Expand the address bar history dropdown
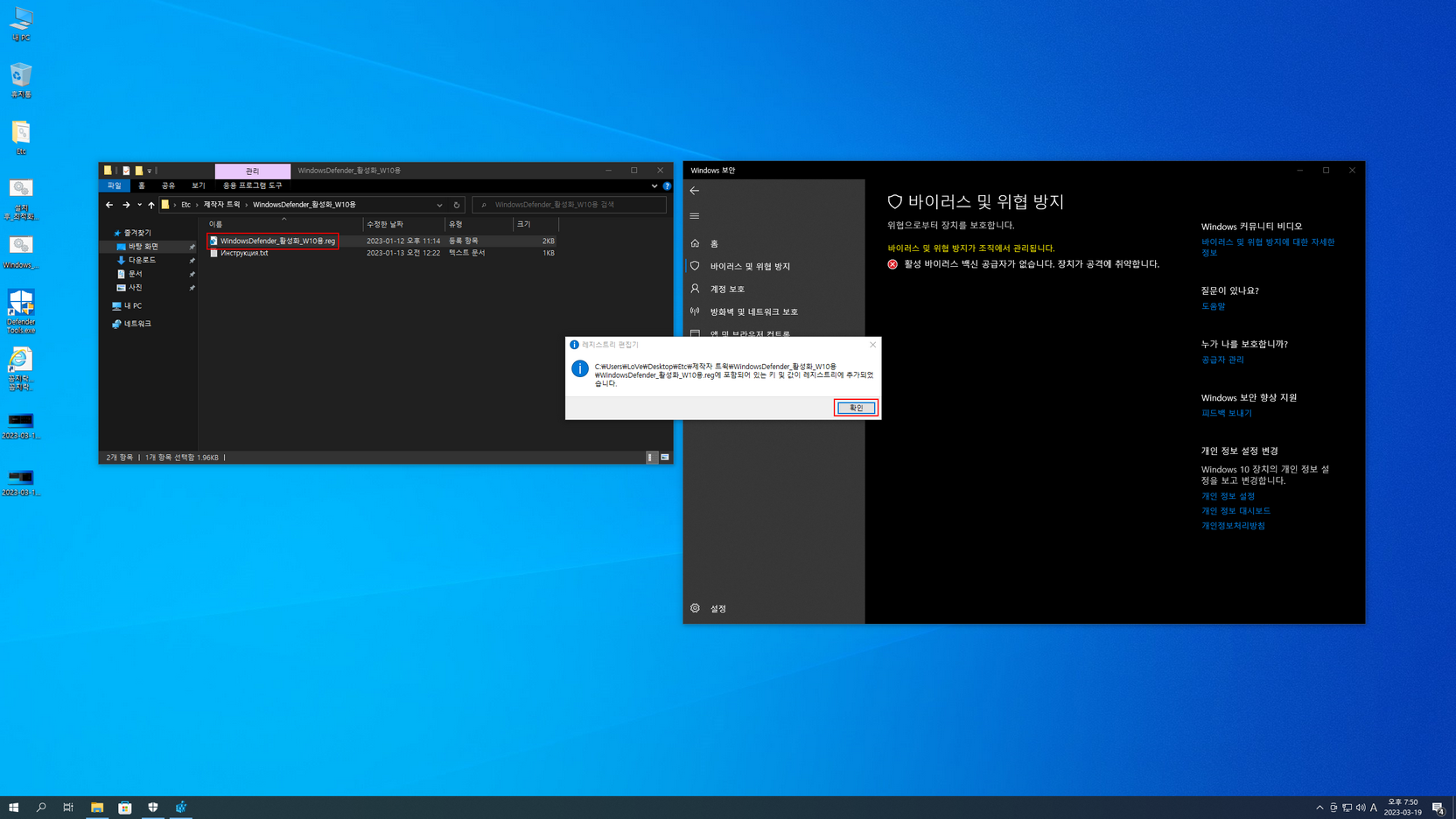 (x=439, y=205)
